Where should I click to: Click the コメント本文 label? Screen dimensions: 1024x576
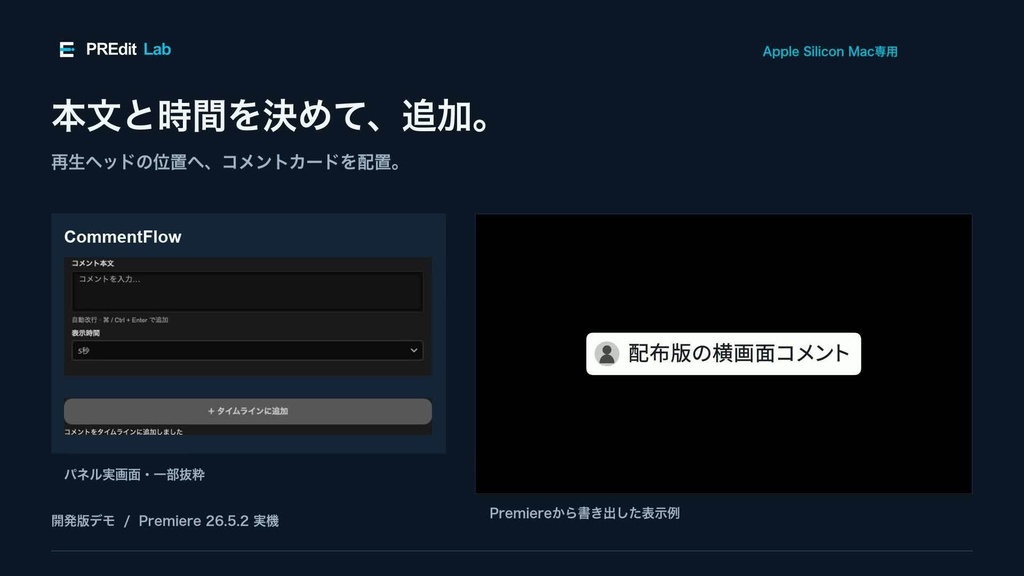(93, 263)
